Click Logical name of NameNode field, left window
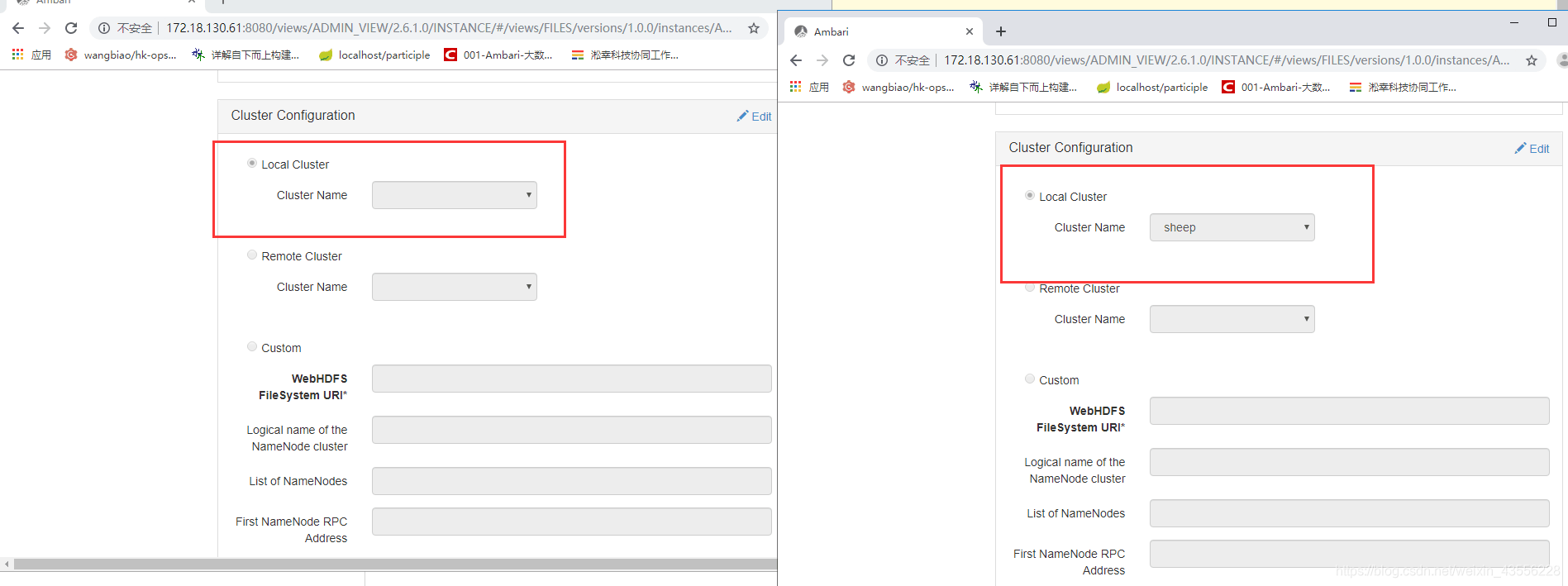1568x586 pixels. coord(572,430)
